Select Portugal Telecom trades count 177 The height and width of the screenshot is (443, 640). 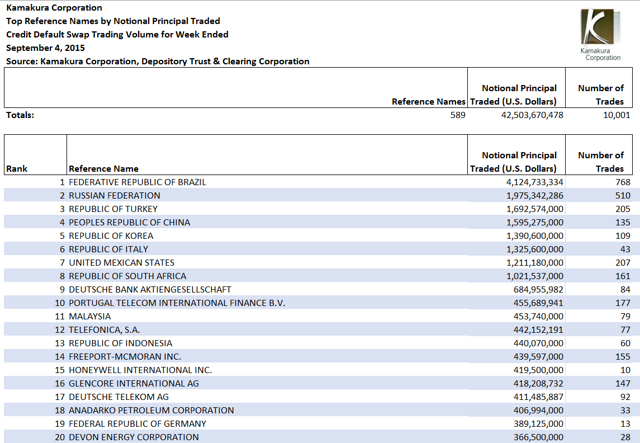[623, 303]
